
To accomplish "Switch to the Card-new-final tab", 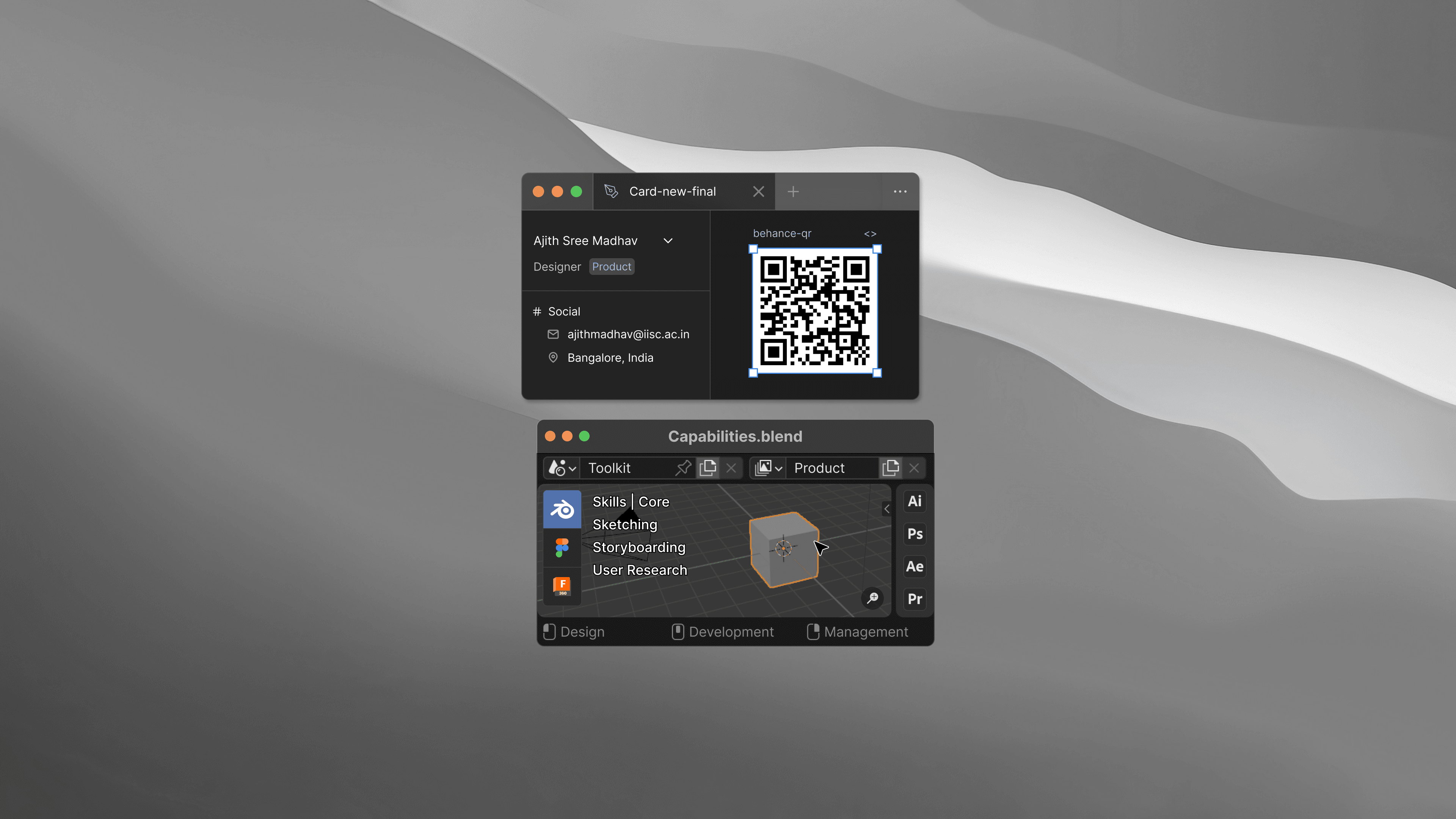I will pyautogui.click(x=672, y=191).
